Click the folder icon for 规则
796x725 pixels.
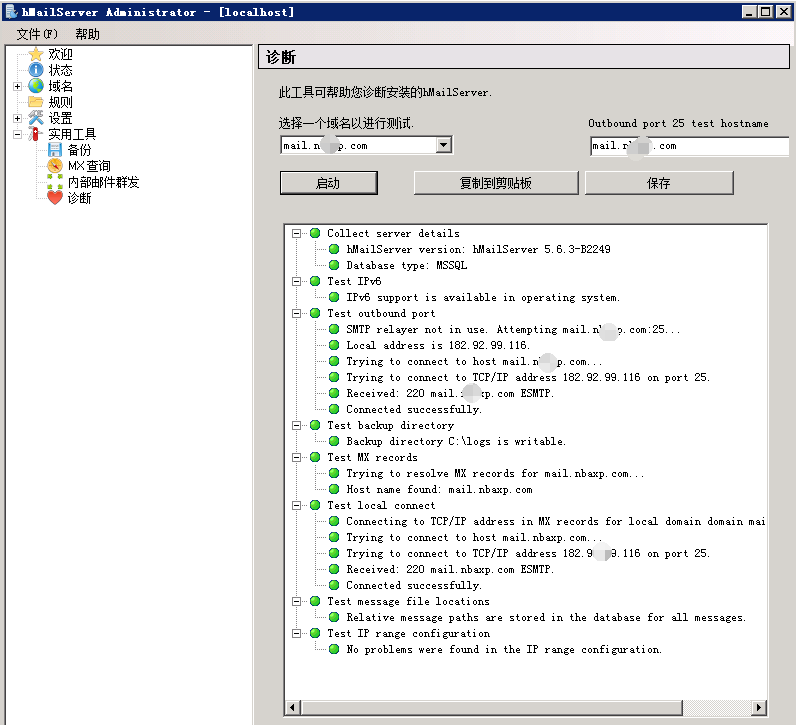click(36, 102)
